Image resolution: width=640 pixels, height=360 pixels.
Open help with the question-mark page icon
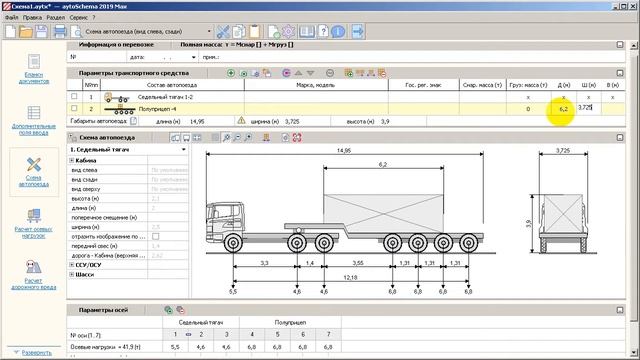tap(323, 31)
